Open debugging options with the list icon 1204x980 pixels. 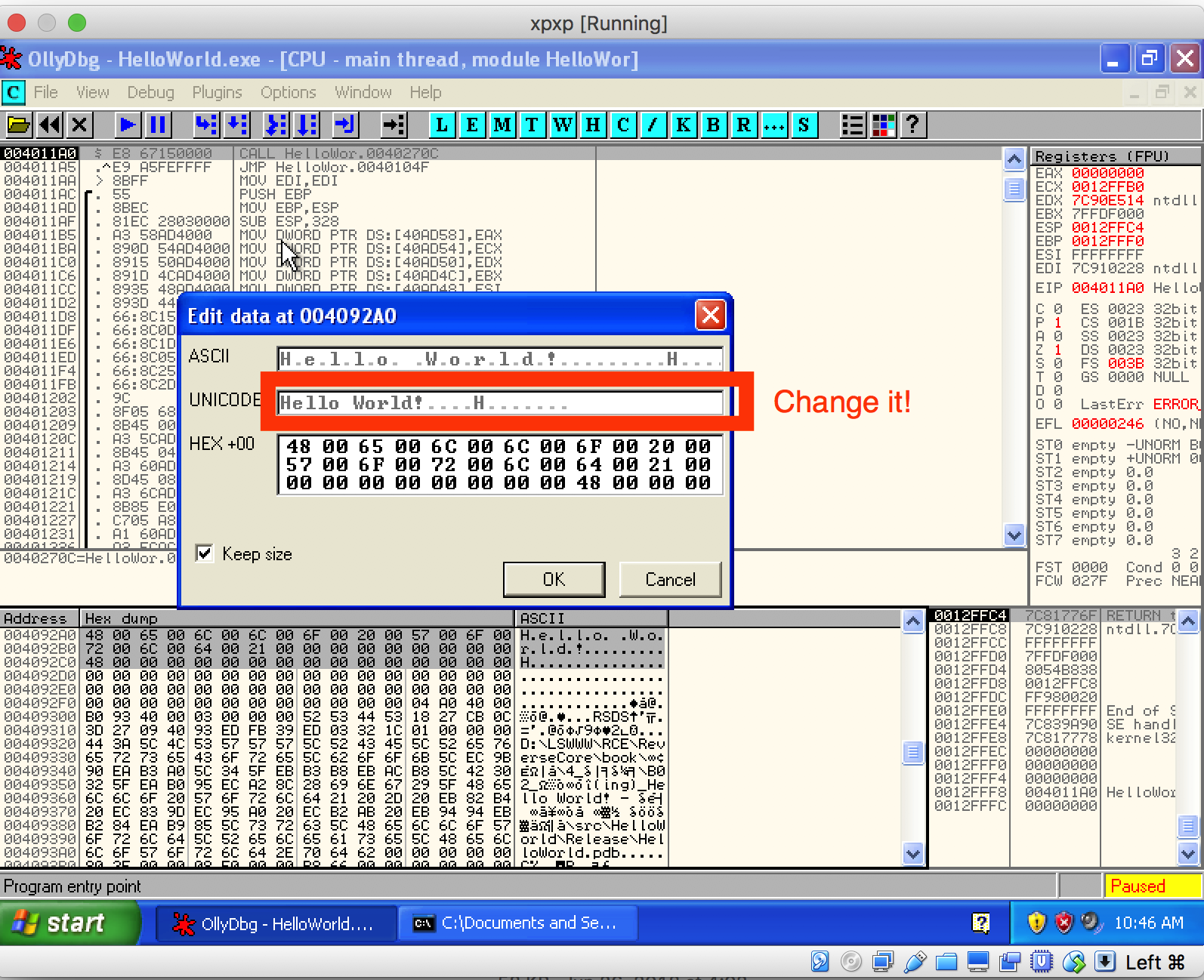pyautogui.click(x=853, y=125)
